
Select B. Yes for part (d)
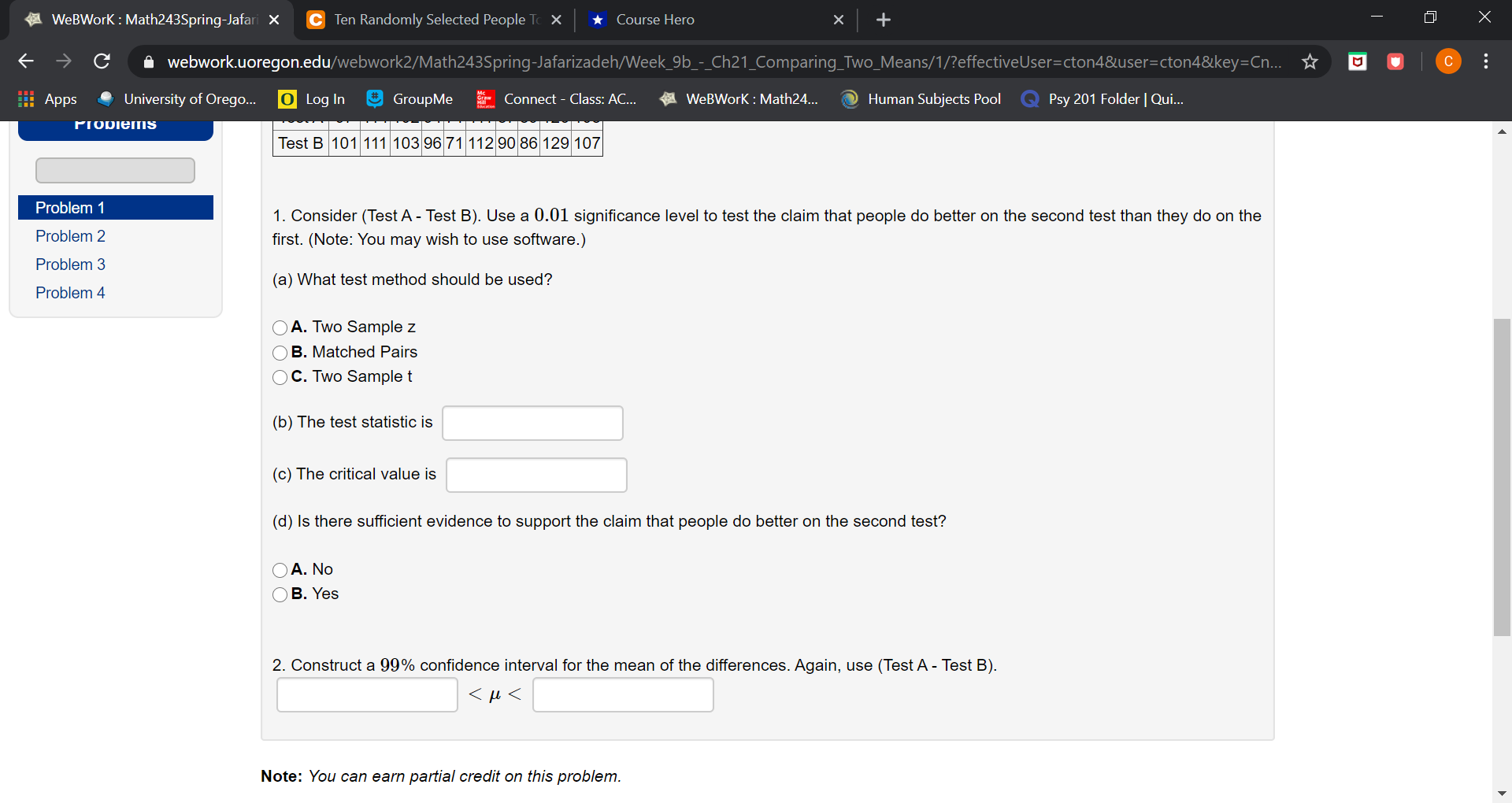point(280,594)
